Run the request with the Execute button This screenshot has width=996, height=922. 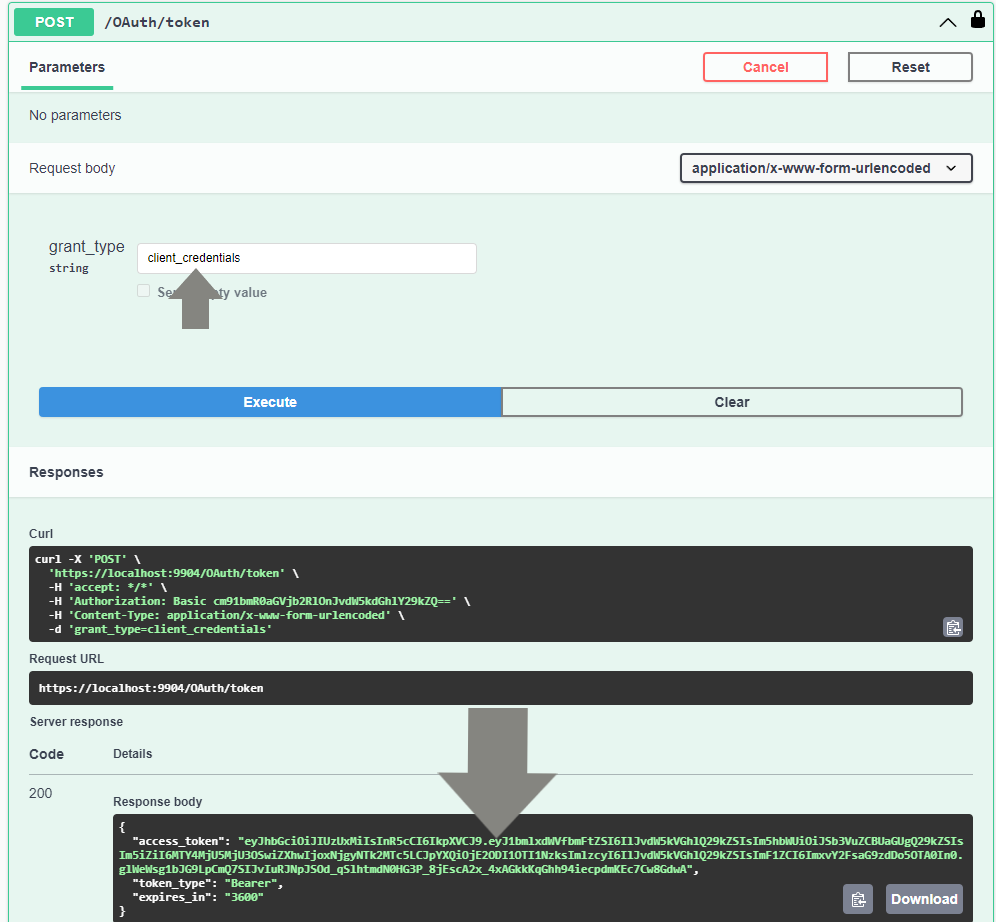click(x=270, y=402)
